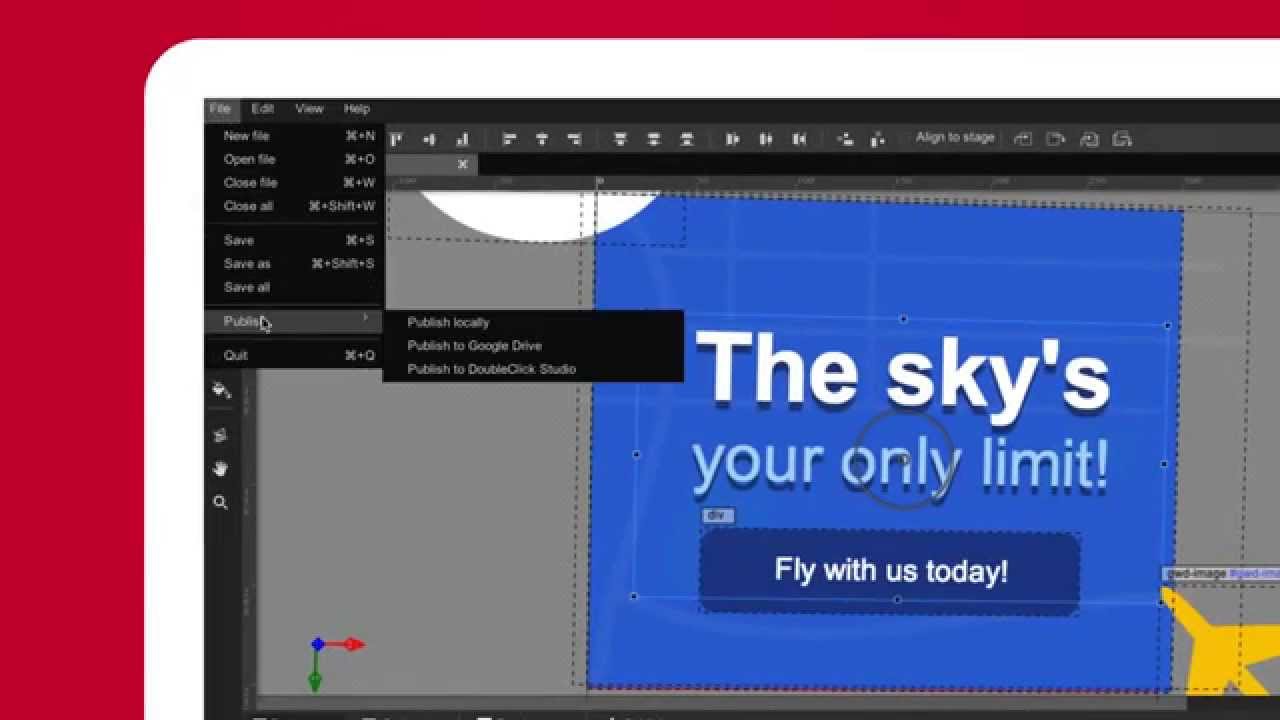The image size is (1280, 720).
Task: Select Save all from the File menu
Action: pyautogui.click(x=293, y=287)
